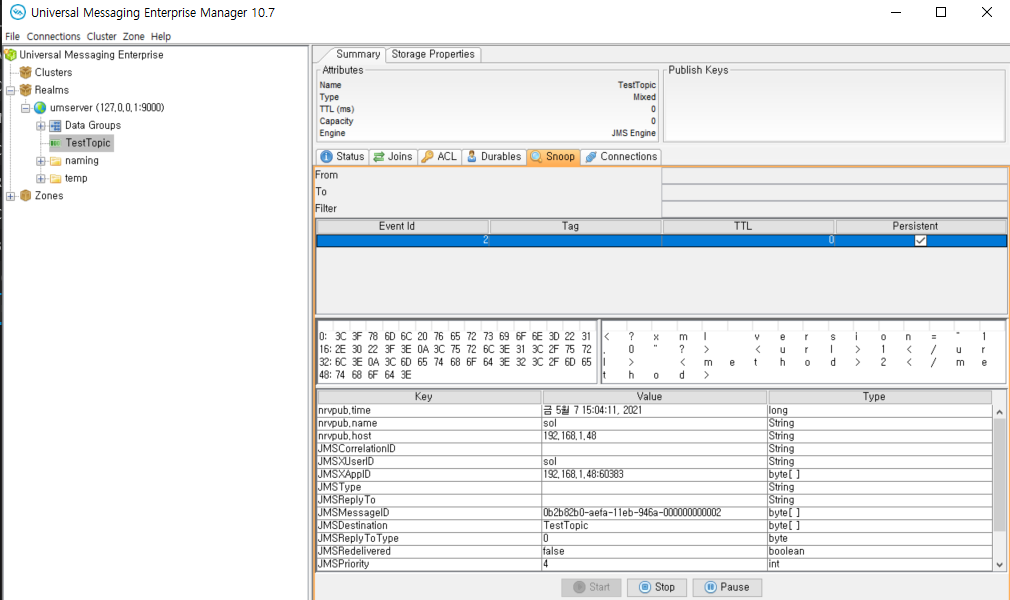The width and height of the screenshot is (1010, 600).
Task: Open the ACL tab with key icon
Action: [x=439, y=157]
